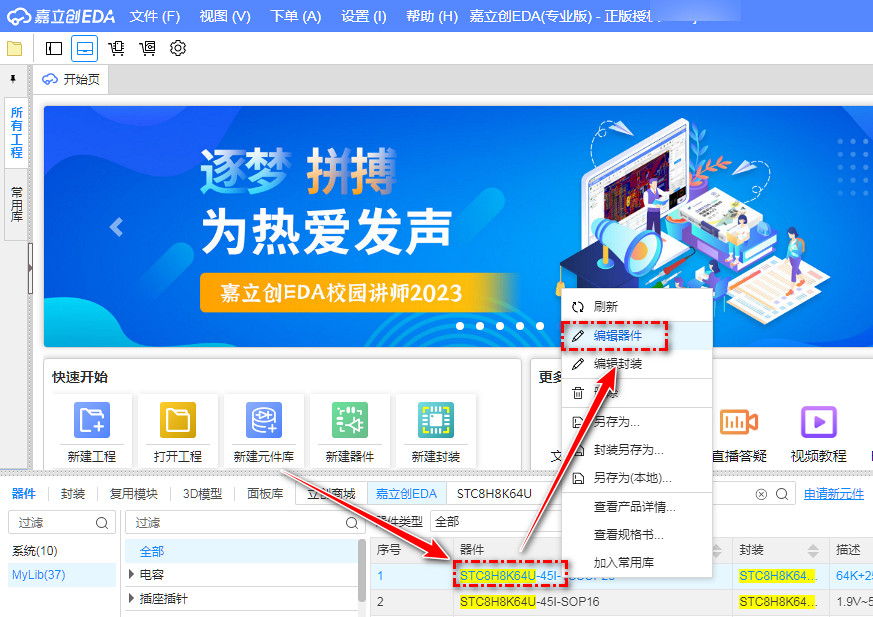The image size is (873, 617).
Task: Choose 编辑封装 in the context menu
Action: 636,364
